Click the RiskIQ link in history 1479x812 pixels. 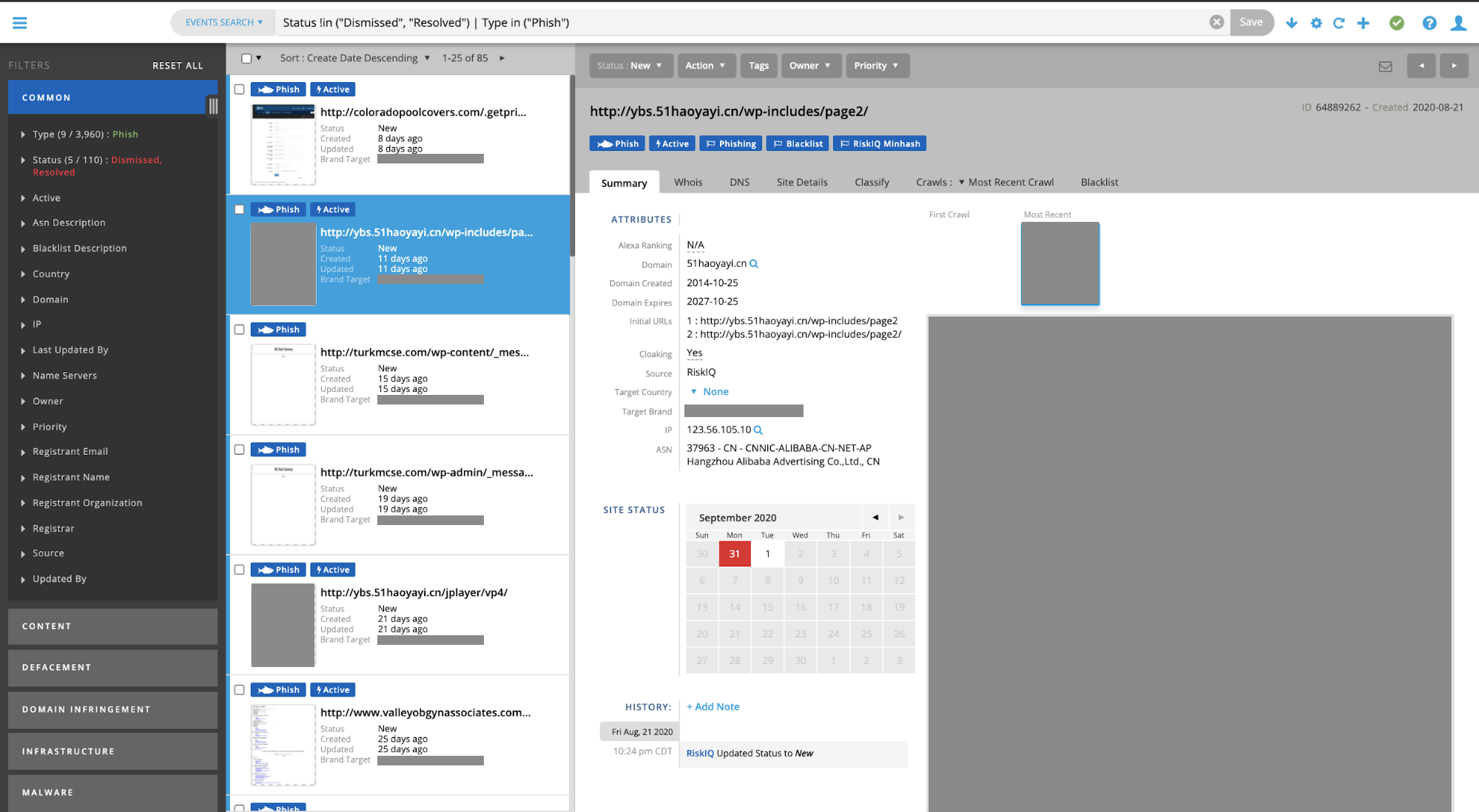pyautogui.click(x=700, y=754)
